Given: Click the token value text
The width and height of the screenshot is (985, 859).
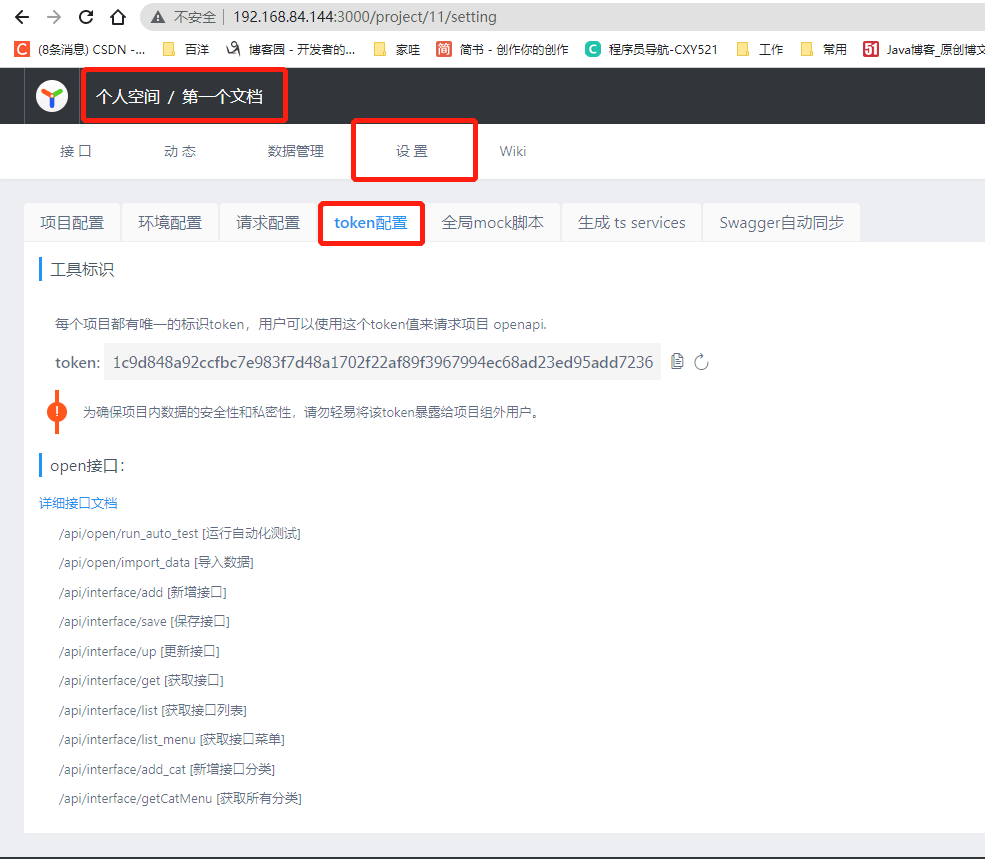Looking at the screenshot, I should point(383,362).
